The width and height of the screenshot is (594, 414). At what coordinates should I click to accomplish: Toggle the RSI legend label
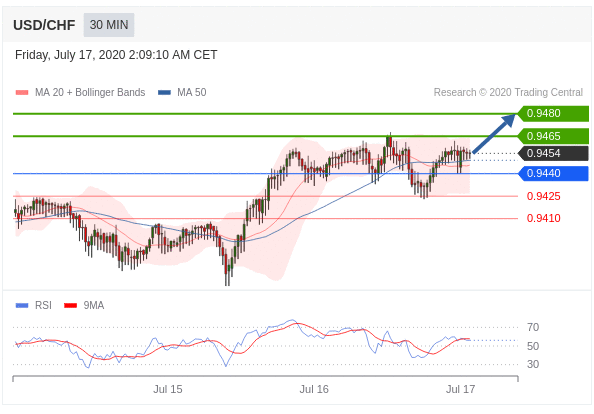[43, 305]
